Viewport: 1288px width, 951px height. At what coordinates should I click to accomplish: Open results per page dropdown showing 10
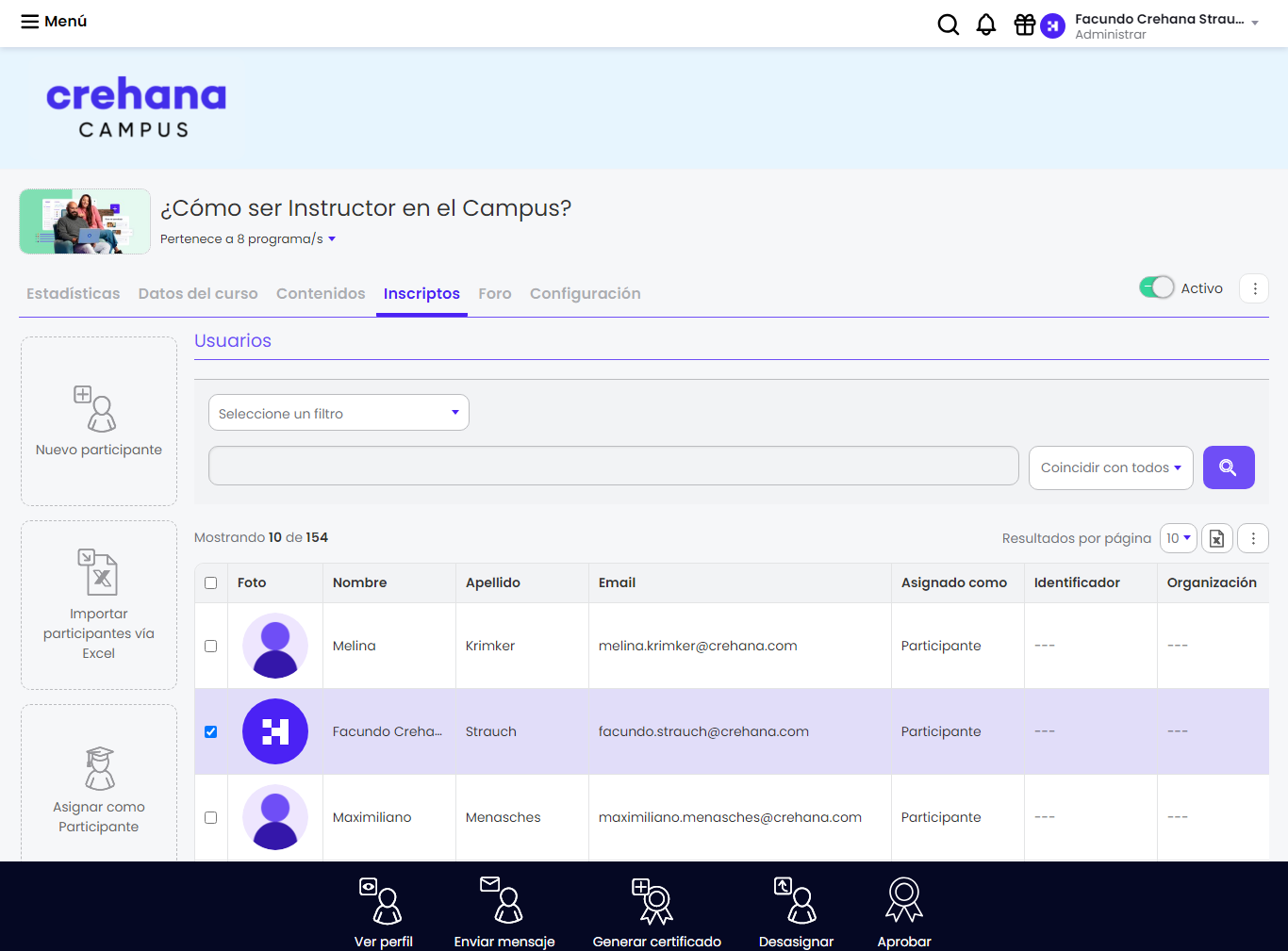click(1179, 538)
